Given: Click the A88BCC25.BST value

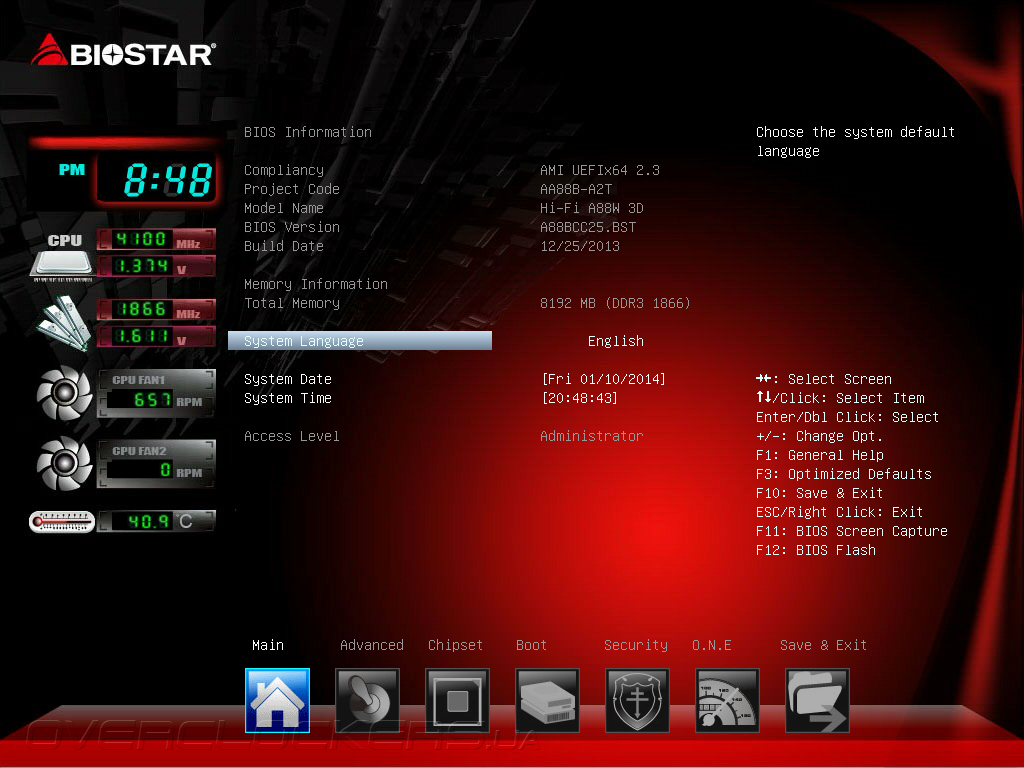Looking at the screenshot, I should click(x=588, y=227).
